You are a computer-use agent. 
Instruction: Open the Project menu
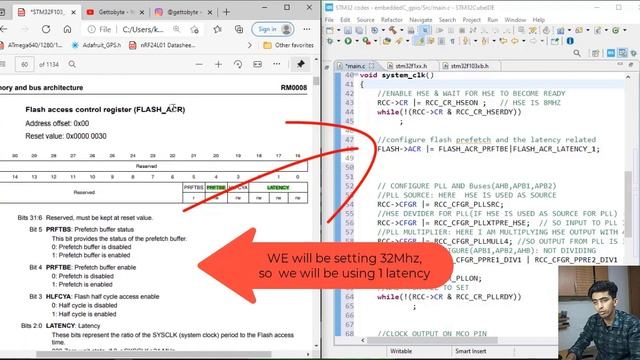click(x=471, y=20)
